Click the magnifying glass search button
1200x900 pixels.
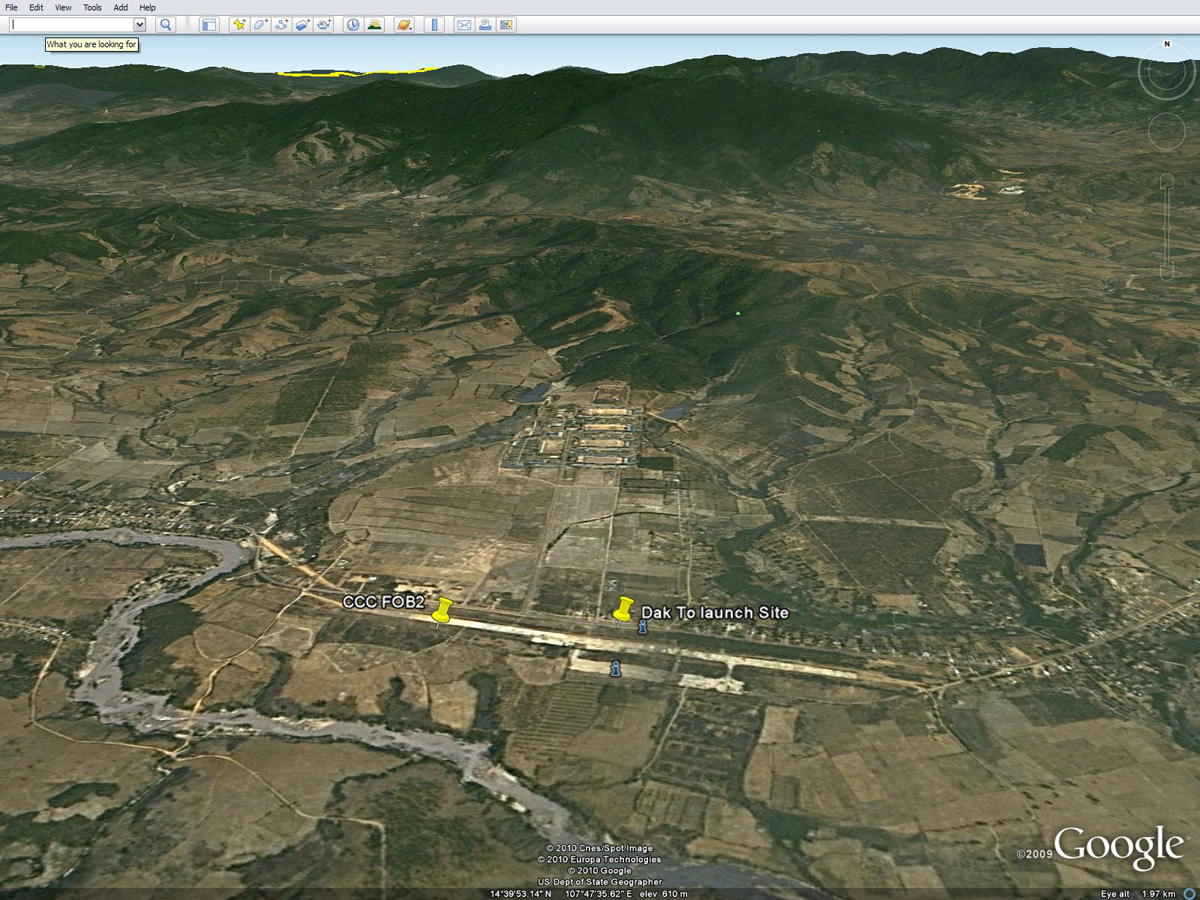(166, 24)
